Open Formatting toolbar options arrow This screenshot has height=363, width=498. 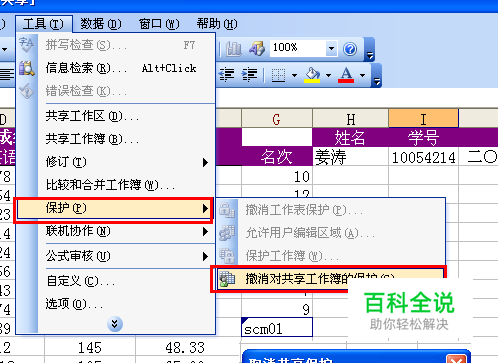coord(377,76)
